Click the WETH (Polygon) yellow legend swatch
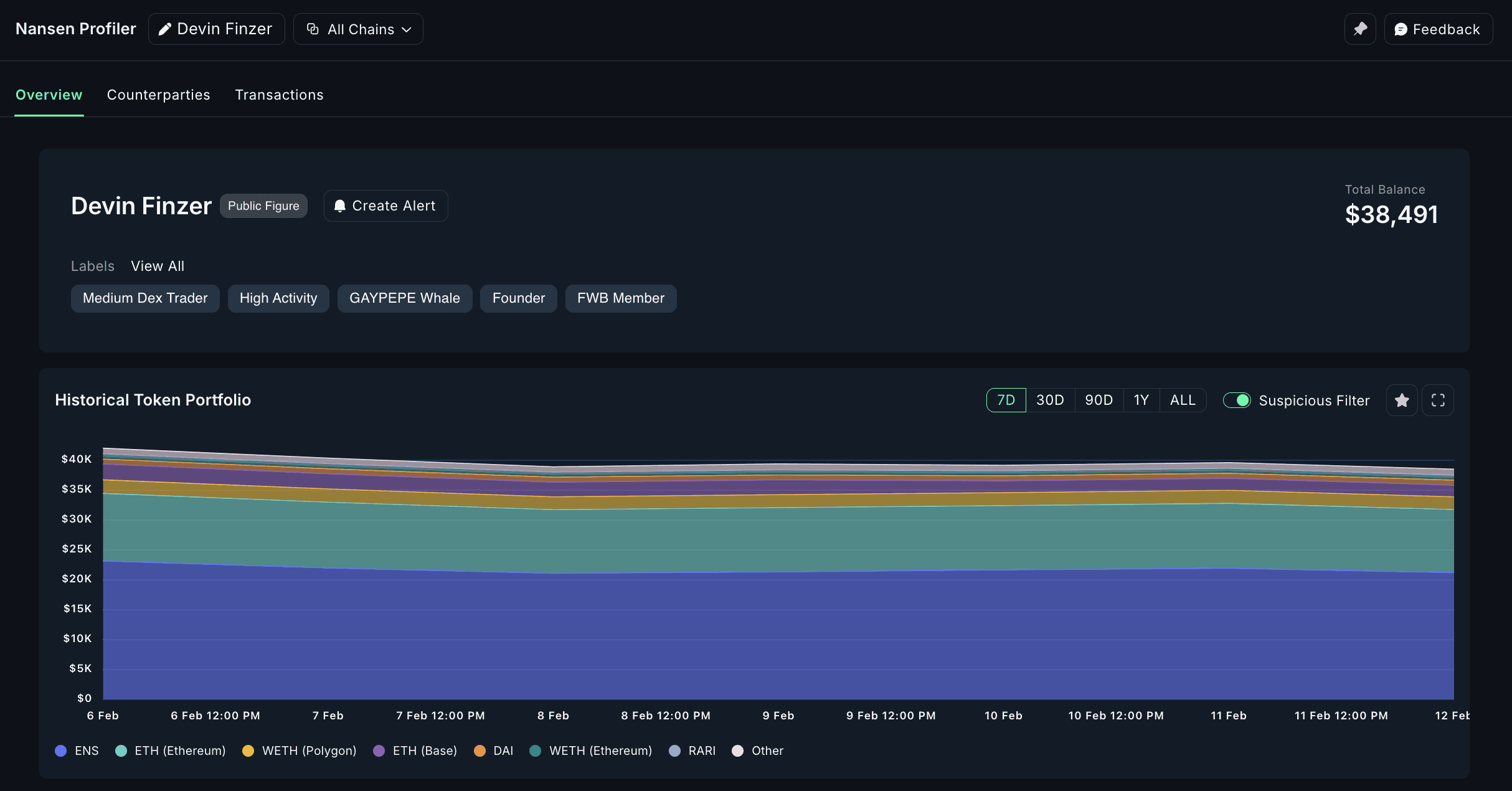Viewport: 1512px width, 791px height. click(x=248, y=751)
